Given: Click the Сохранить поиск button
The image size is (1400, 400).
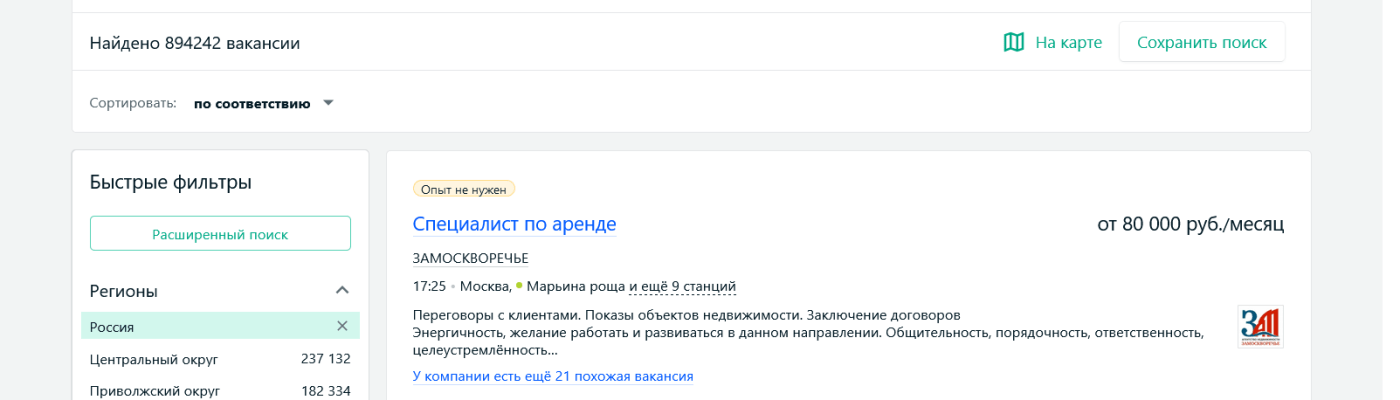Looking at the screenshot, I should [x=1201, y=42].
